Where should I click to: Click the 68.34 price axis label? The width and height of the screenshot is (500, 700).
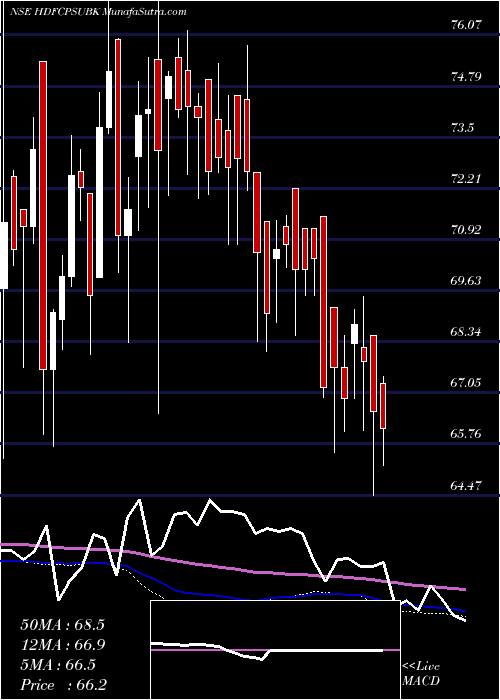466,332
